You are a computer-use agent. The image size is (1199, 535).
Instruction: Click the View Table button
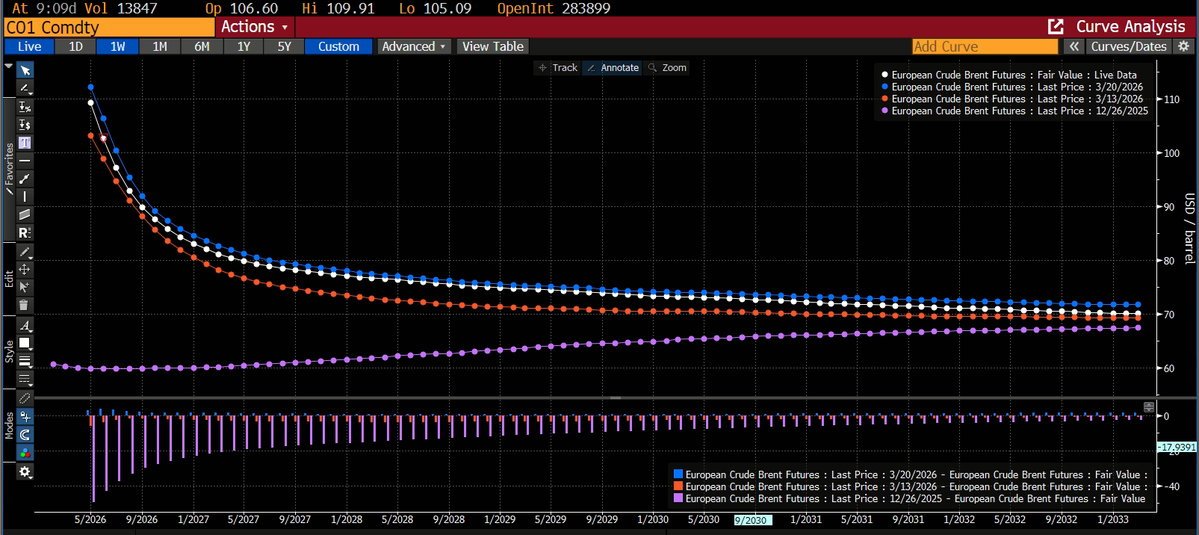click(493, 47)
